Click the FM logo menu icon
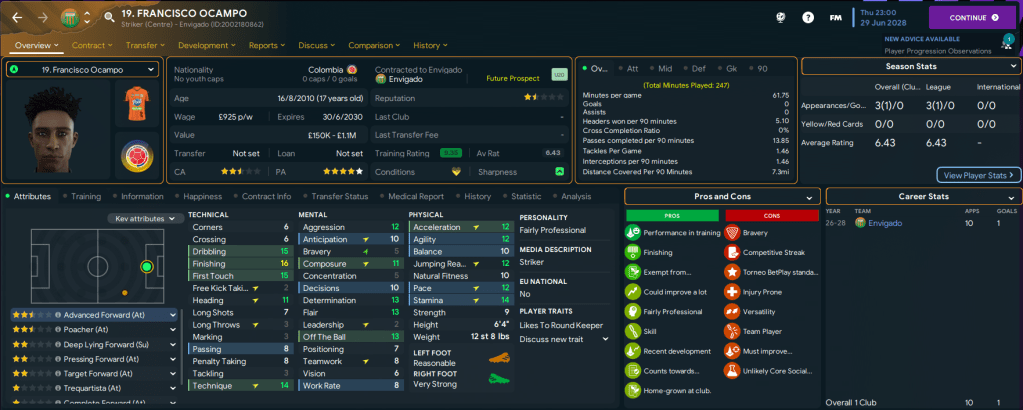1023x410 pixels. tap(835, 18)
